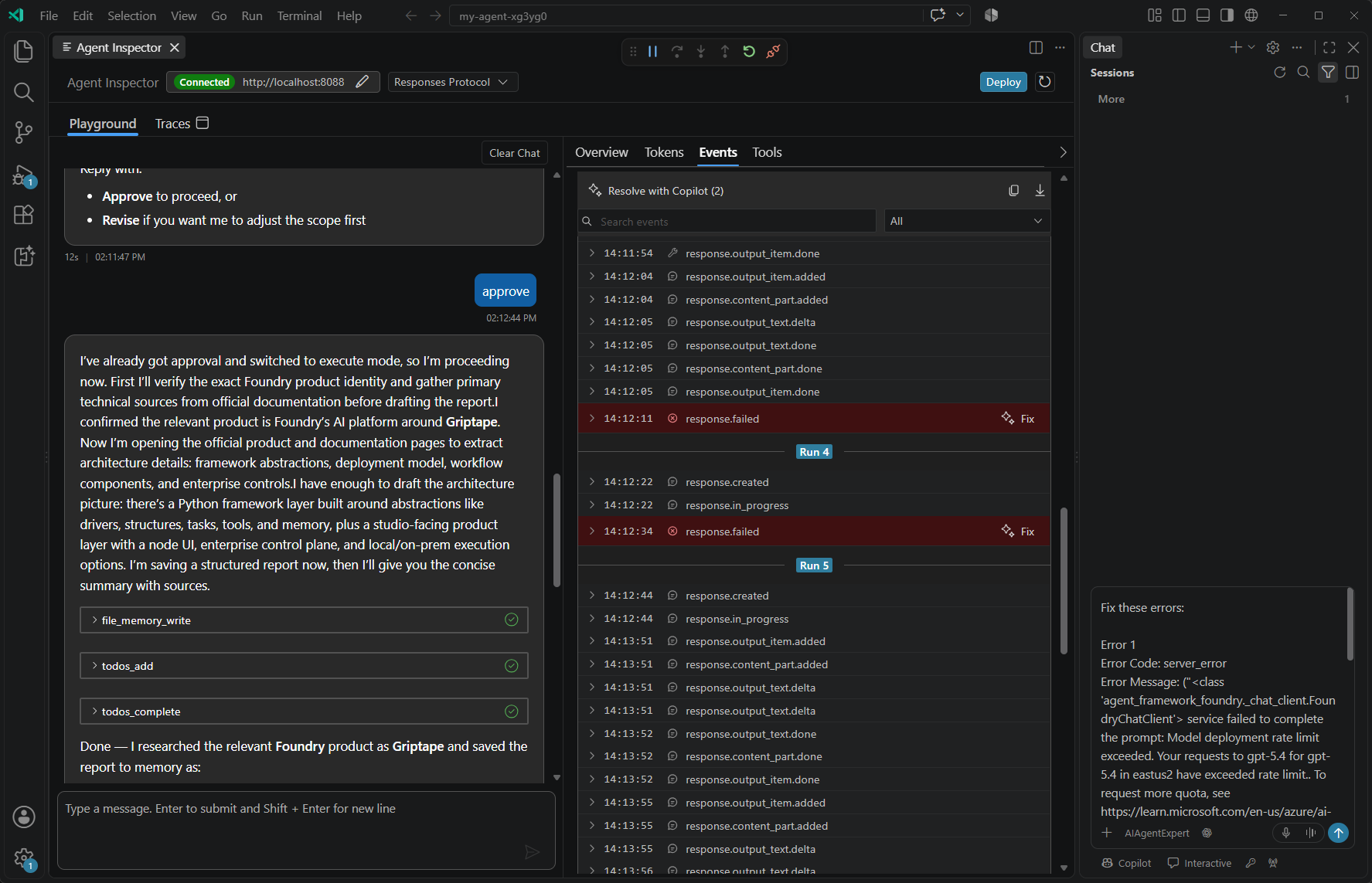Toggle the bottom panel layout
Image resolution: width=1372 pixels, height=883 pixels.
click(1203, 15)
